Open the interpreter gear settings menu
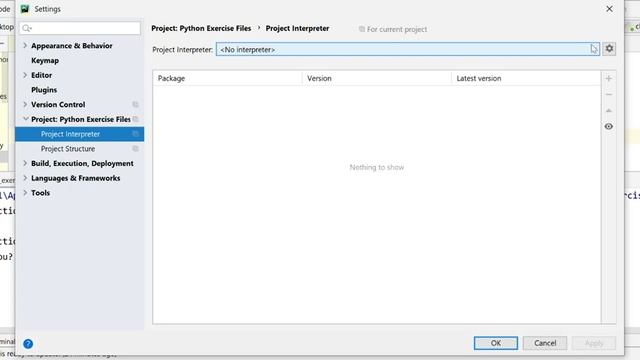Image resolution: width=640 pixels, height=360 pixels. tap(609, 49)
